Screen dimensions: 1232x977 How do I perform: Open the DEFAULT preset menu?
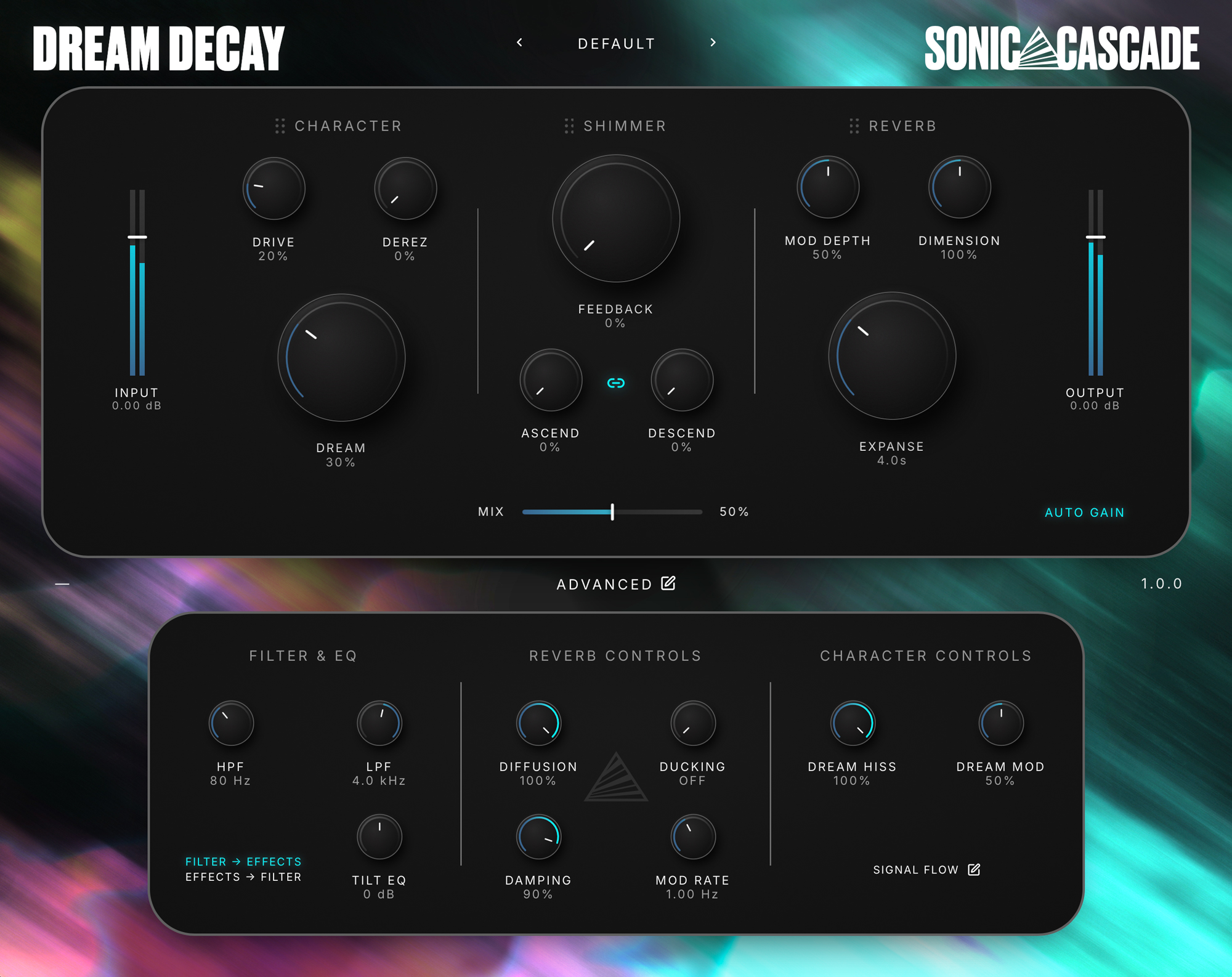[x=617, y=44]
